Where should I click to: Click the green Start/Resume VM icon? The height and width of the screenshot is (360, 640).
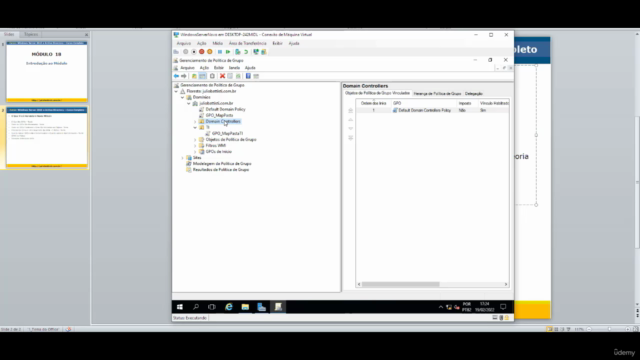click(x=228, y=52)
